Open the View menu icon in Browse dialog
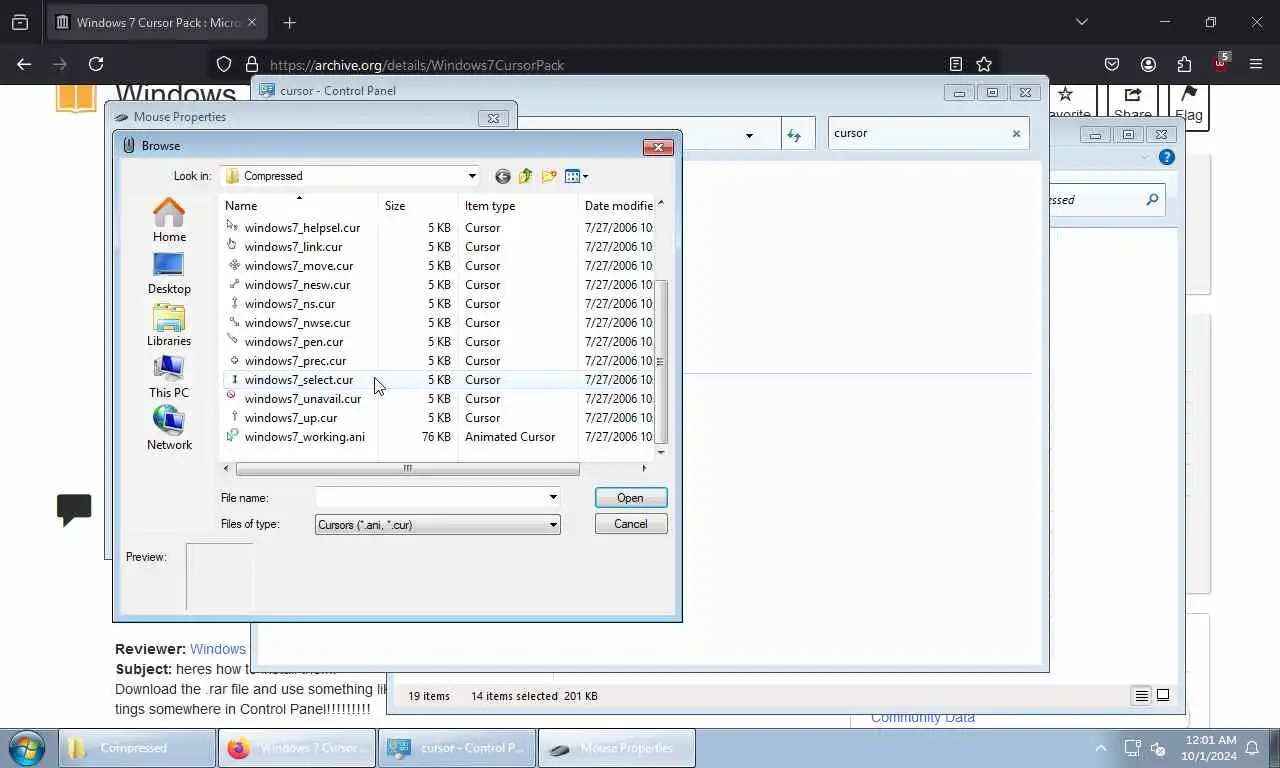Screen dimensions: 1280x768 576,176
